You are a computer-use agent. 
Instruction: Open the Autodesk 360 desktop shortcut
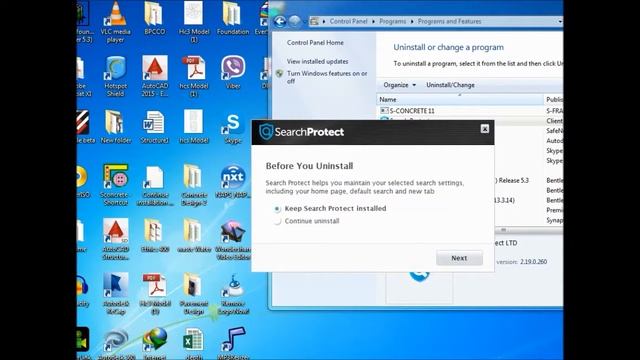pyautogui.click(x=116, y=343)
